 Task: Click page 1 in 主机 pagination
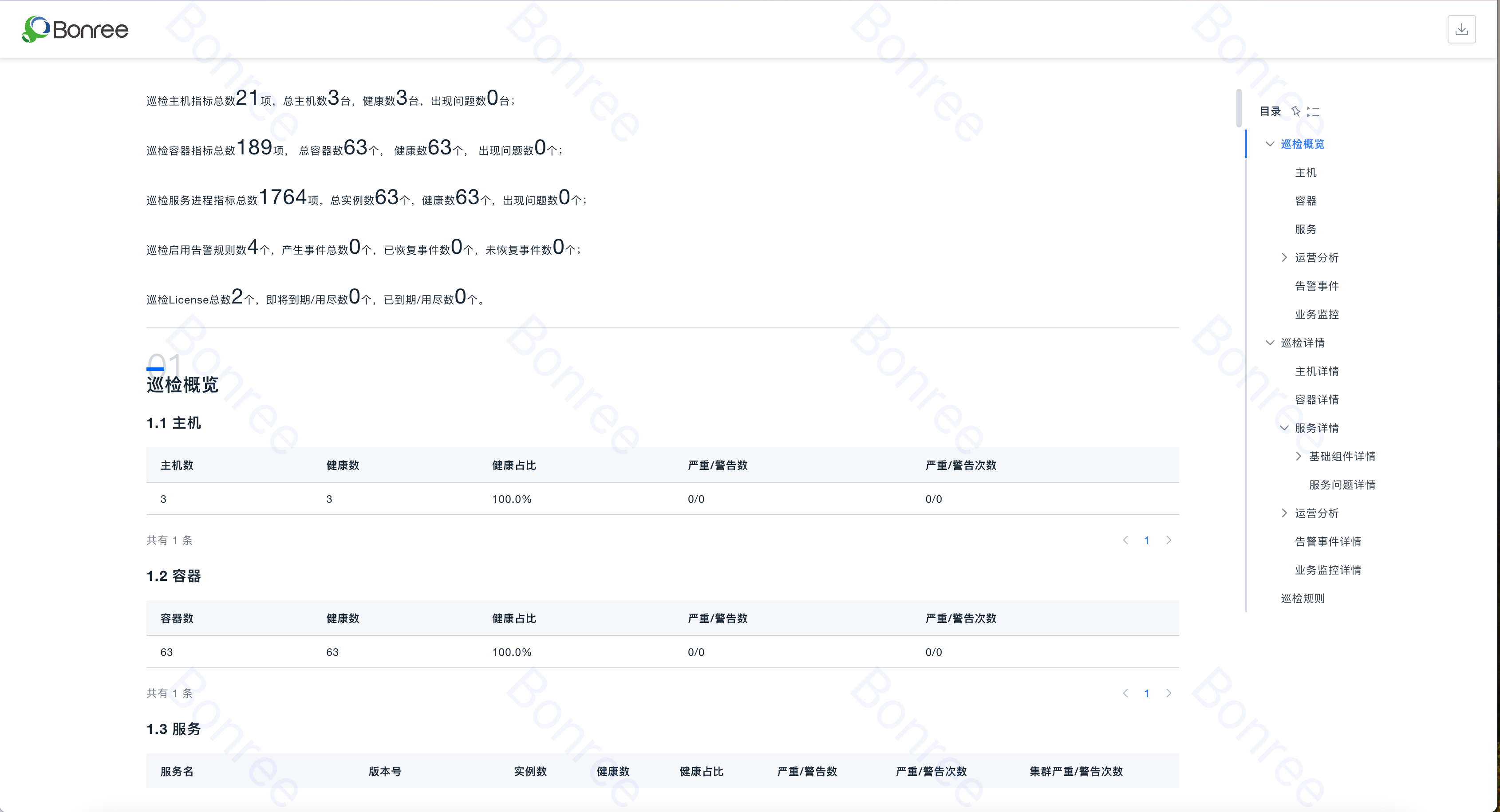tap(1147, 540)
